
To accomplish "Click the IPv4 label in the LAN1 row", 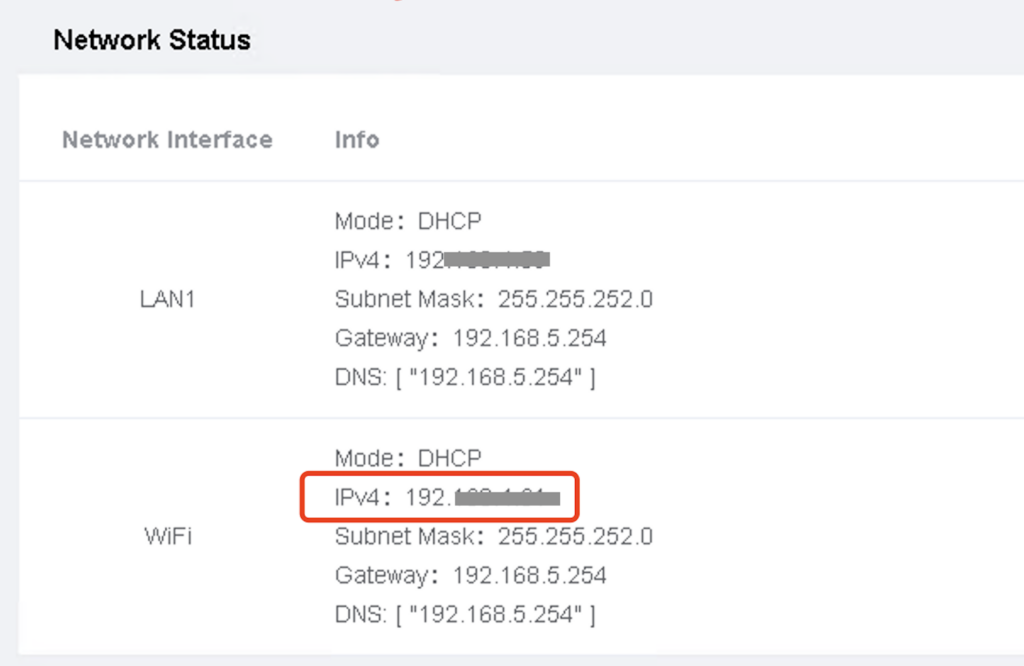I will 359,260.
